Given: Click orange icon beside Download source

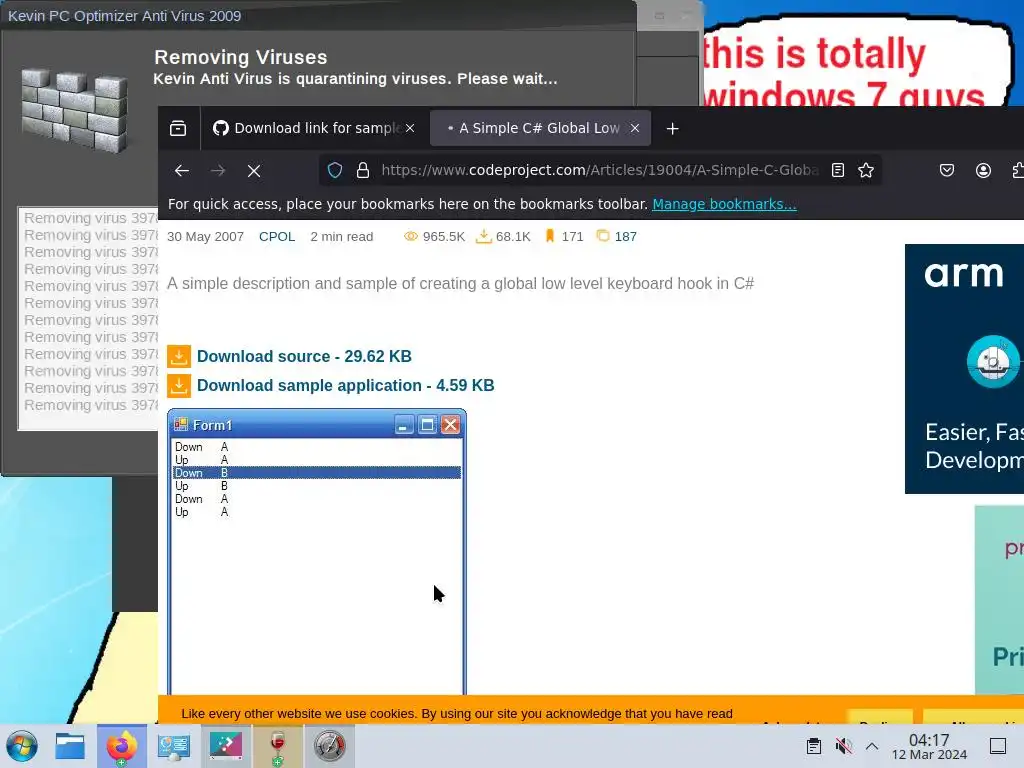Looking at the screenshot, I should 179,357.
